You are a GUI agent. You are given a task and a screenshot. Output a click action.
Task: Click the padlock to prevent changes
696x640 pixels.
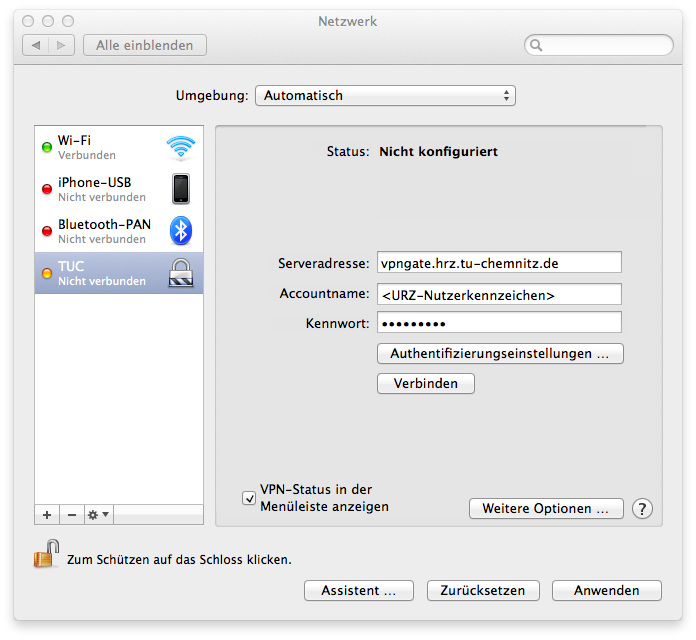pyautogui.click(x=45, y=554)
